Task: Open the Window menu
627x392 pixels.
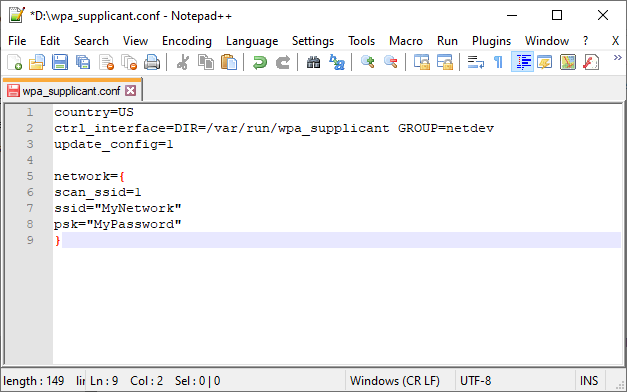Action: click(547, 41)
